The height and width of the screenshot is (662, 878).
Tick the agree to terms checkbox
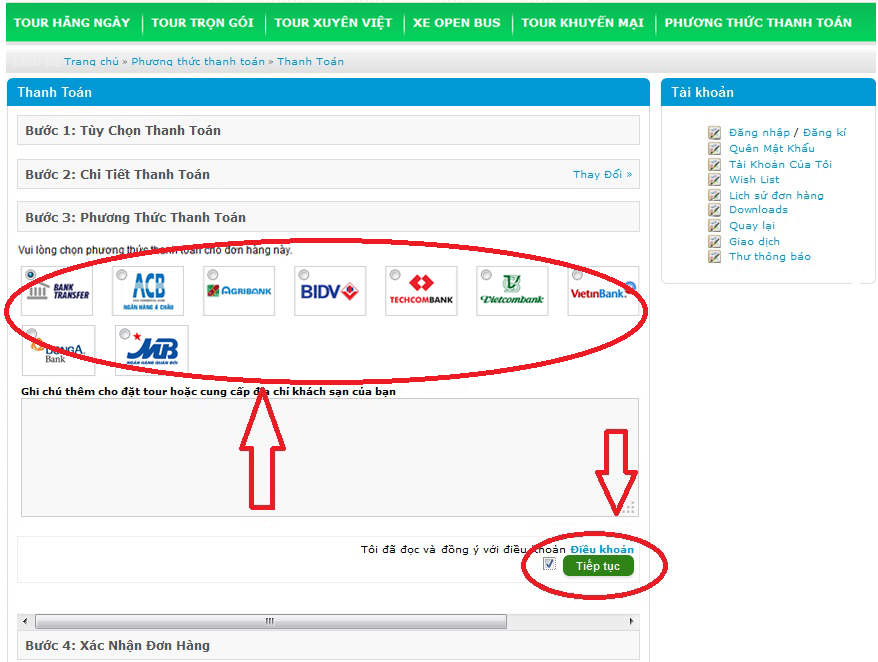(549, 564)
